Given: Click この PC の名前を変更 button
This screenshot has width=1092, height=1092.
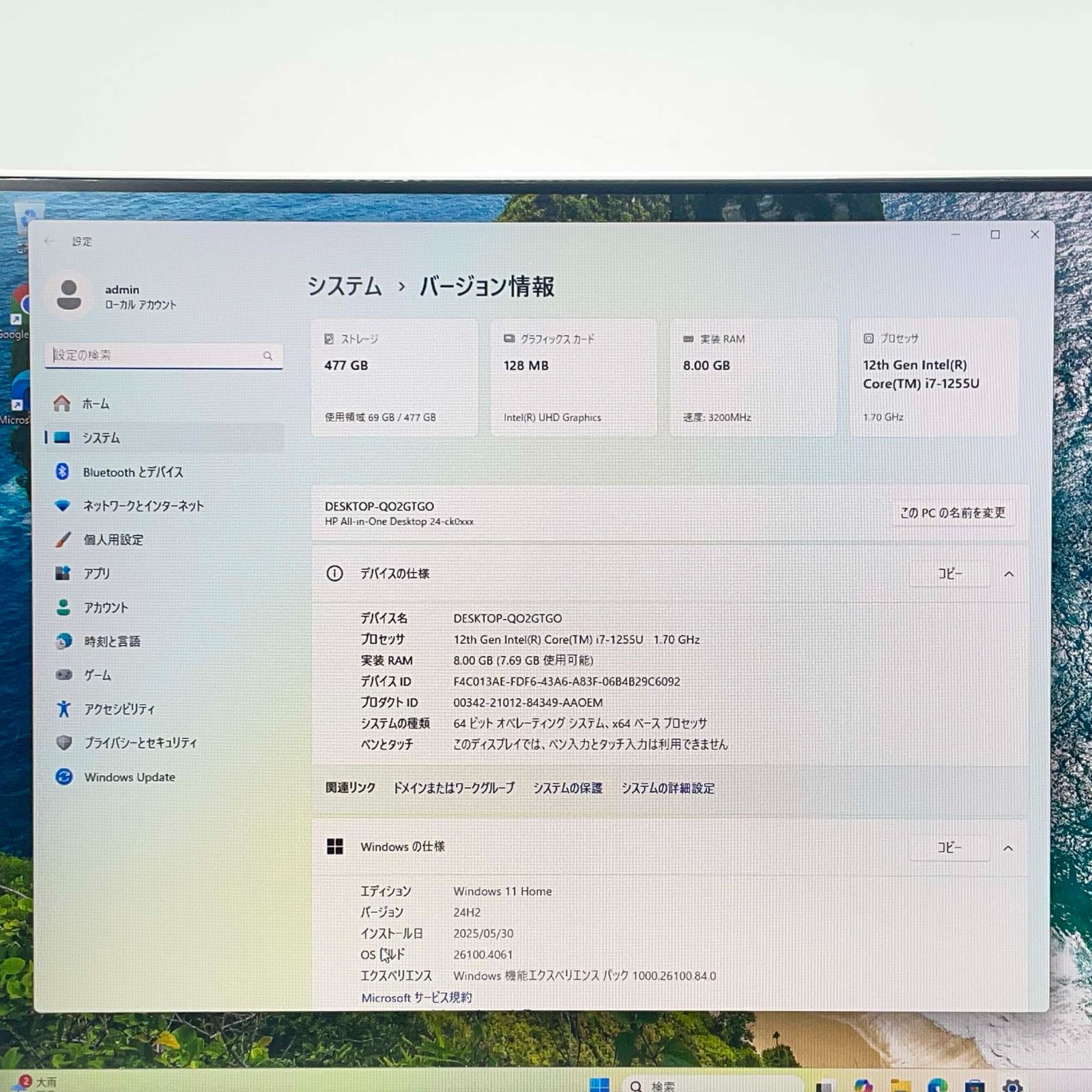Looking at the screenshot, I should 953,513.
